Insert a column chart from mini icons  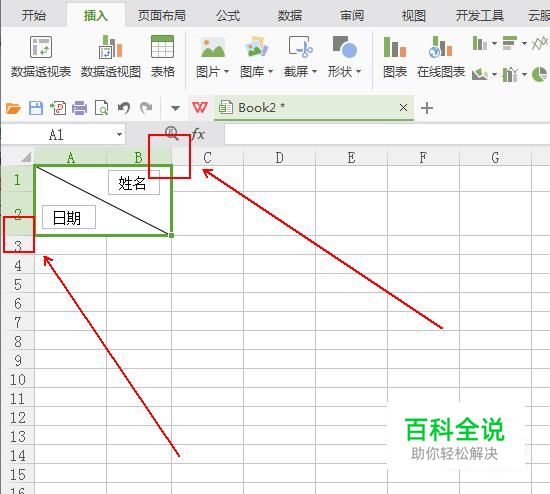click(x=479, y=44)
